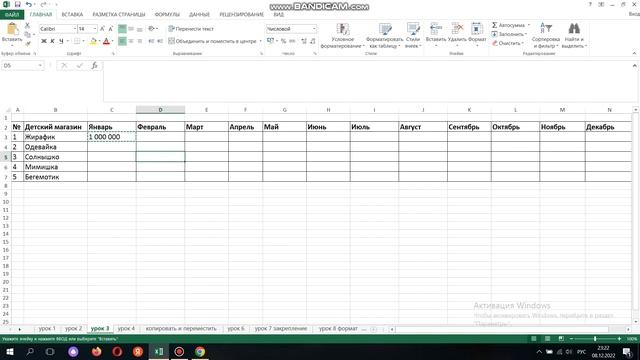The width and height of the screenshot is (640, 360).
Task: Click the Format Painter brush icon
Action: (27, 43)
